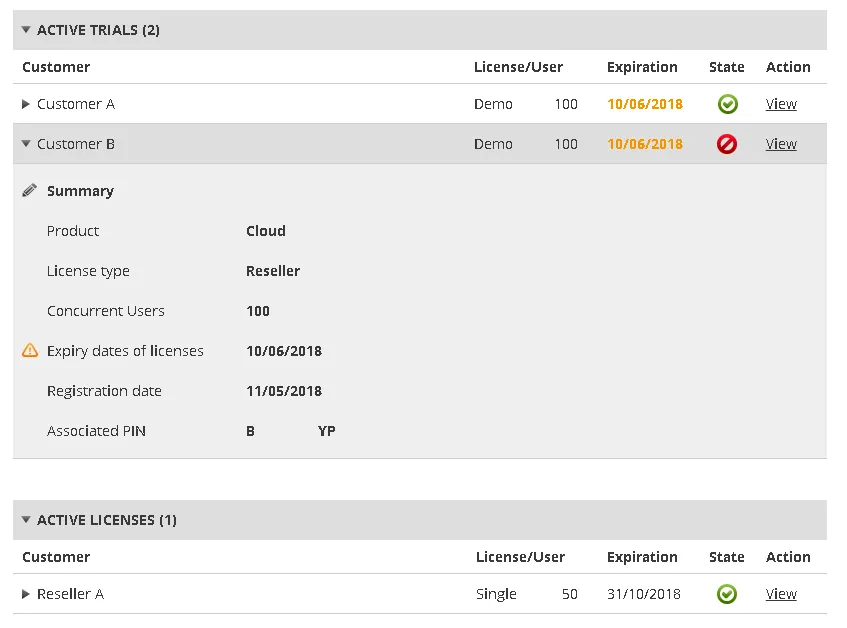Click the 31/10/2018 expiration for Reseller A
This screenshot has width=847, height=628.
(644, 594)
